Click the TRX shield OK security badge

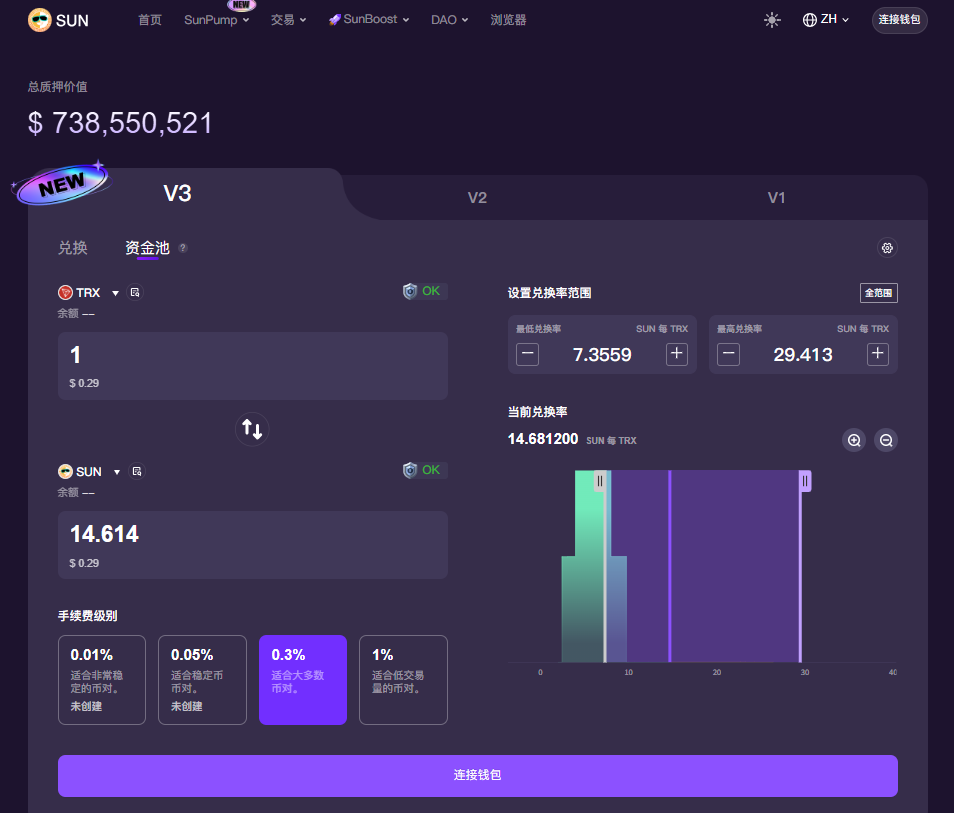tap(424, 291)
